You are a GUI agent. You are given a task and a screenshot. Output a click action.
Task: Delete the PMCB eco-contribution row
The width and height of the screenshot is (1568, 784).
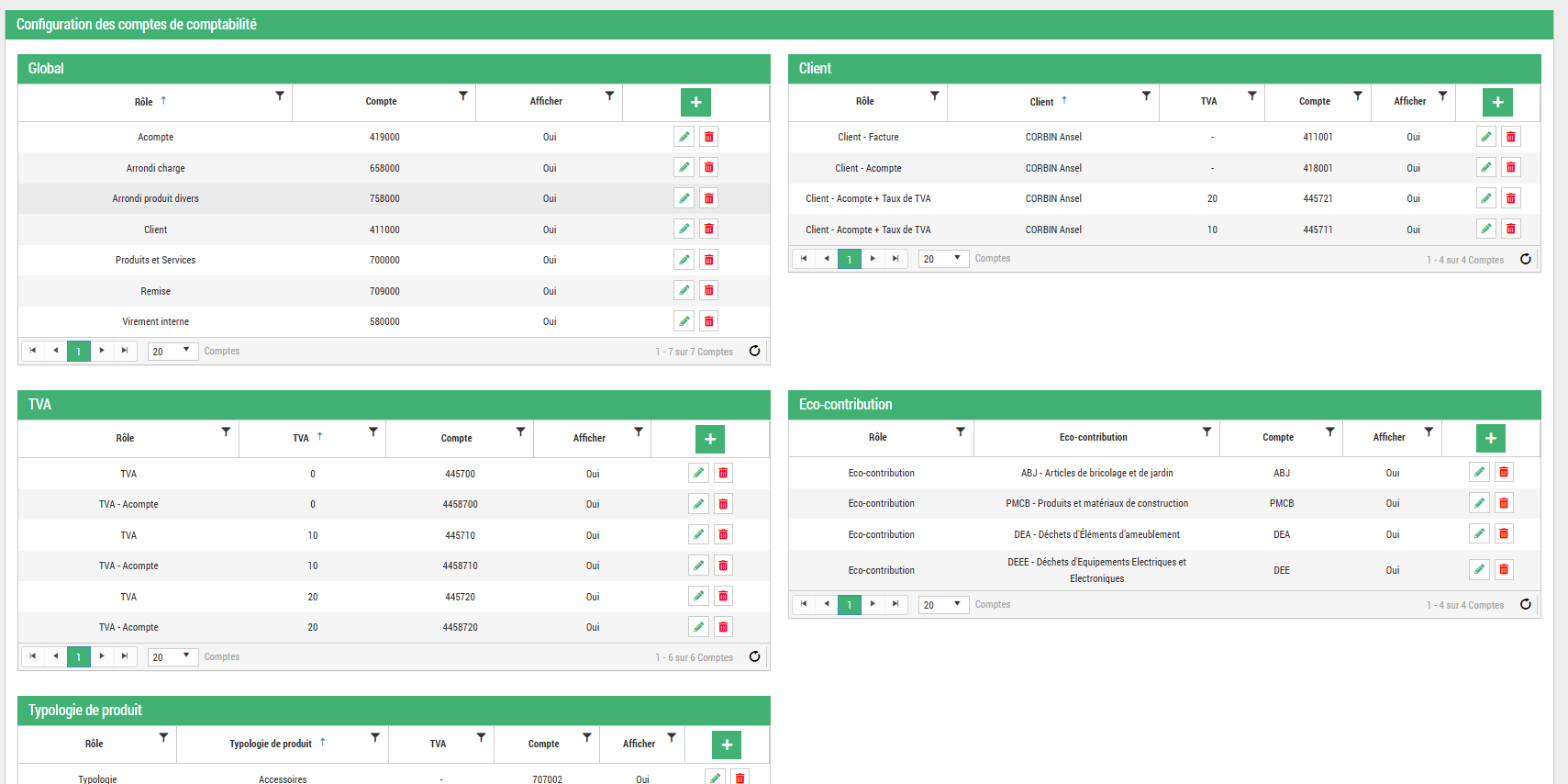[1503, 503]
